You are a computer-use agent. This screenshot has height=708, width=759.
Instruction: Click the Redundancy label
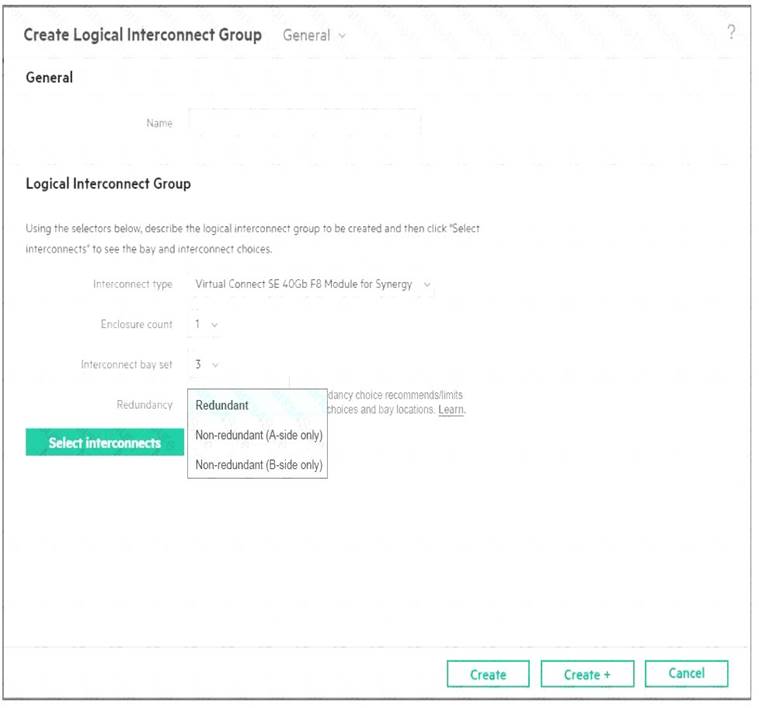coord(144,405)
